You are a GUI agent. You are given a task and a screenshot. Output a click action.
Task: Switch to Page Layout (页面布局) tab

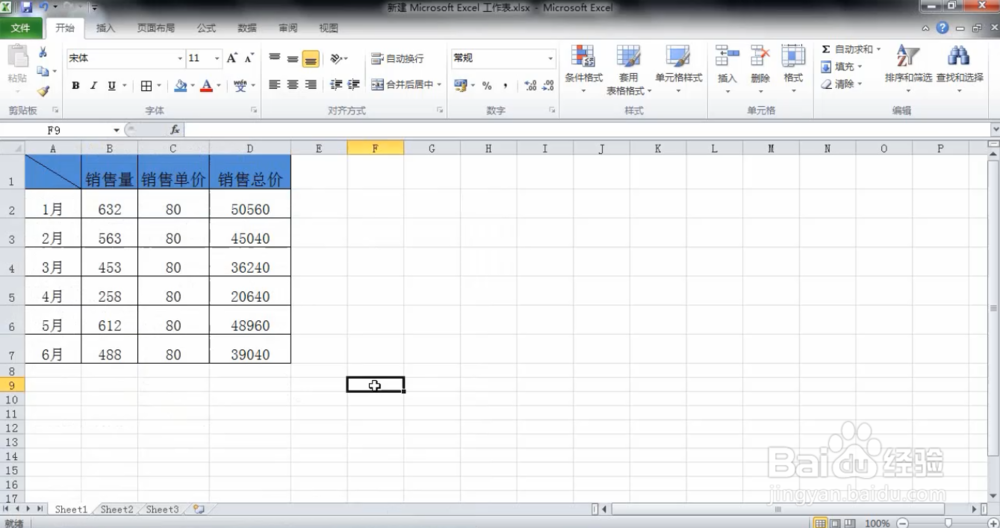point(156,28)
